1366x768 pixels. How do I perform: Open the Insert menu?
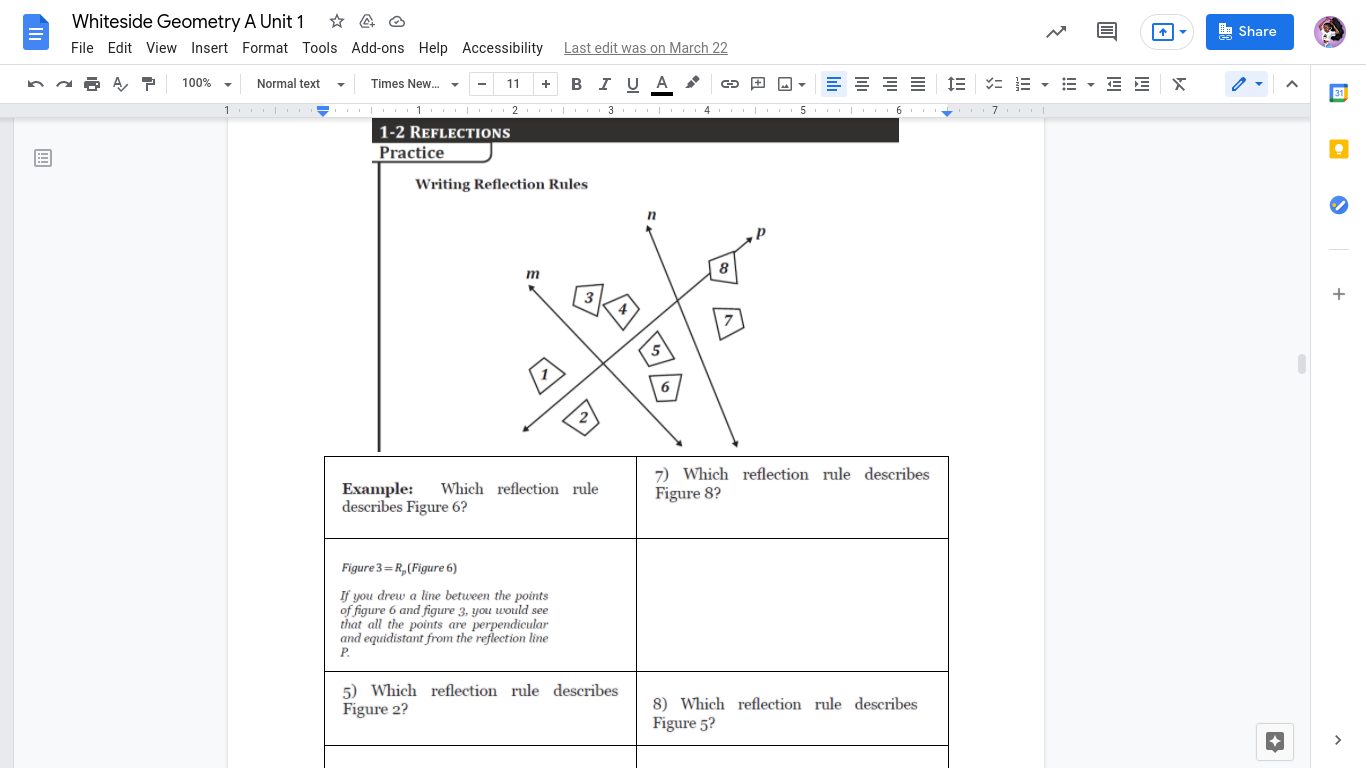pos(210,48)
